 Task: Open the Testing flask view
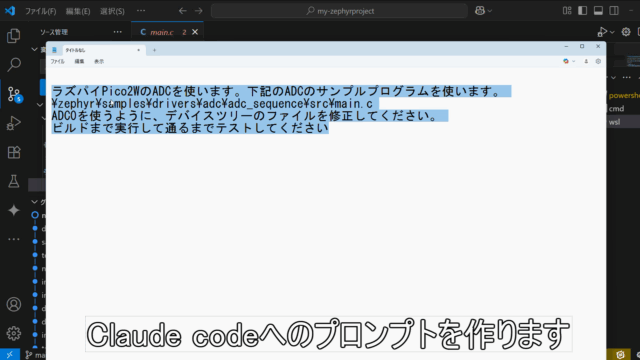[x=13, y=181]
